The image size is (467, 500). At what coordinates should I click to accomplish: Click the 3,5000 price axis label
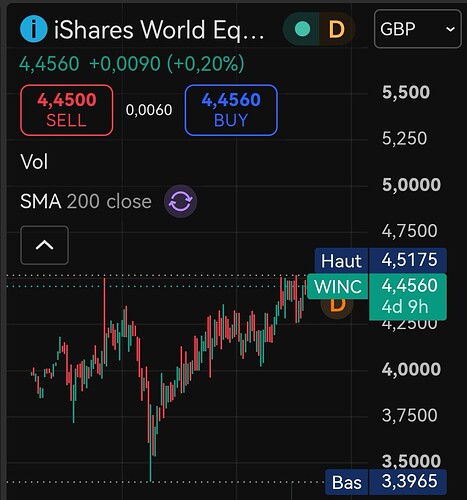[411, 461]
